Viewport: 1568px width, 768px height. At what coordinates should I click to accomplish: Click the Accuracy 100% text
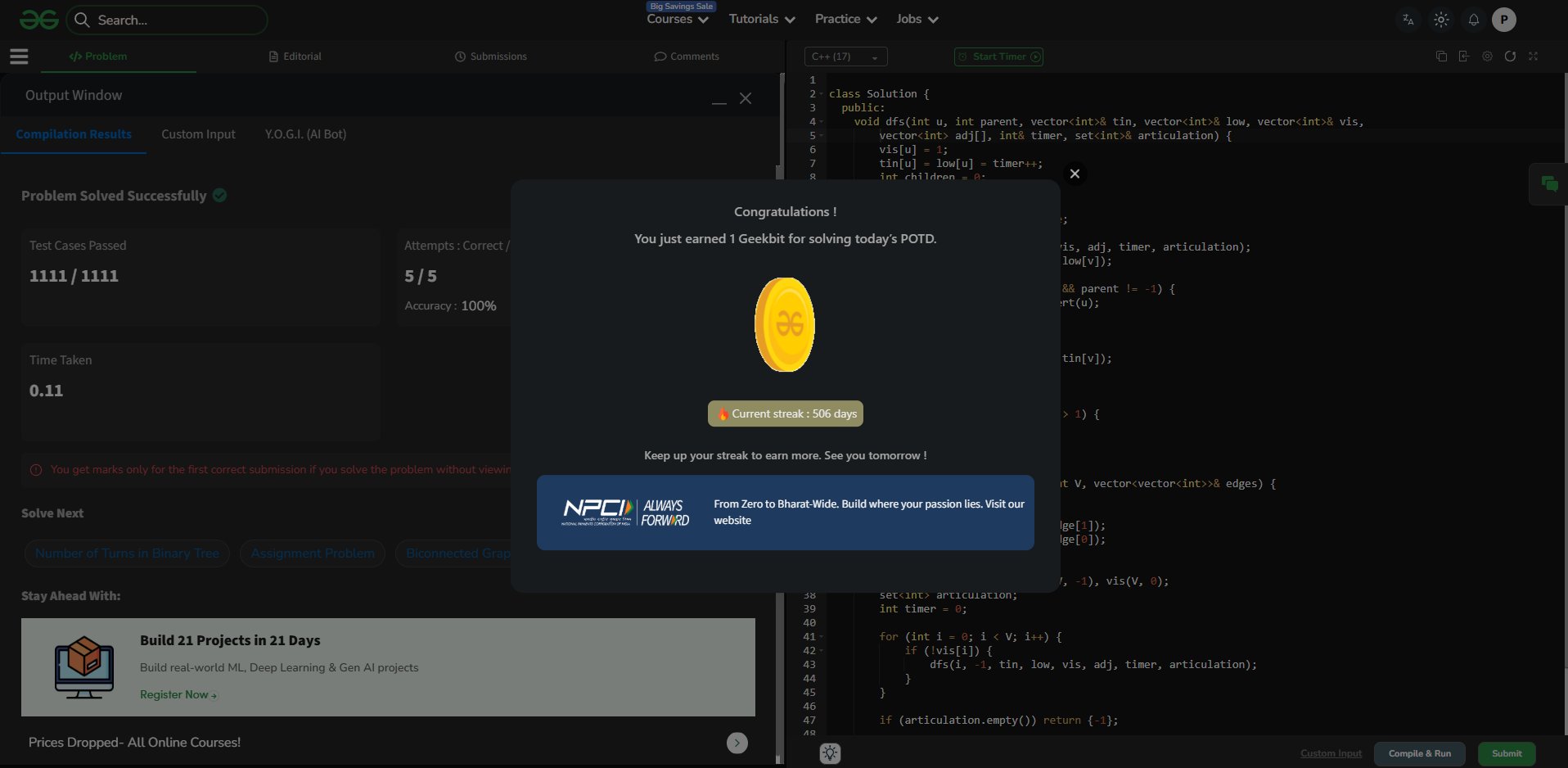pos(450,305)
